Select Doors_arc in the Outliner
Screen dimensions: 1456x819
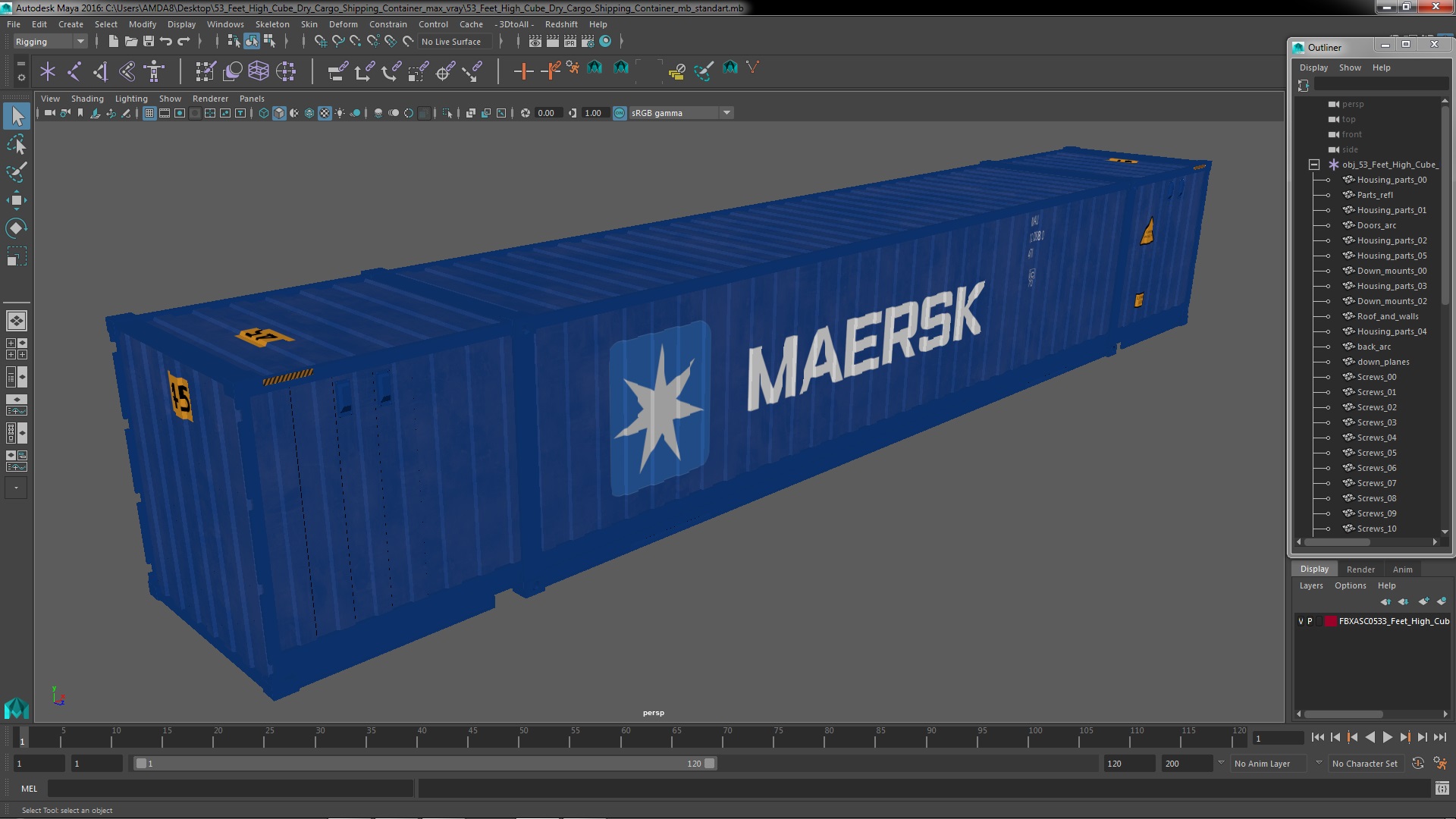tap(1376, 225)
